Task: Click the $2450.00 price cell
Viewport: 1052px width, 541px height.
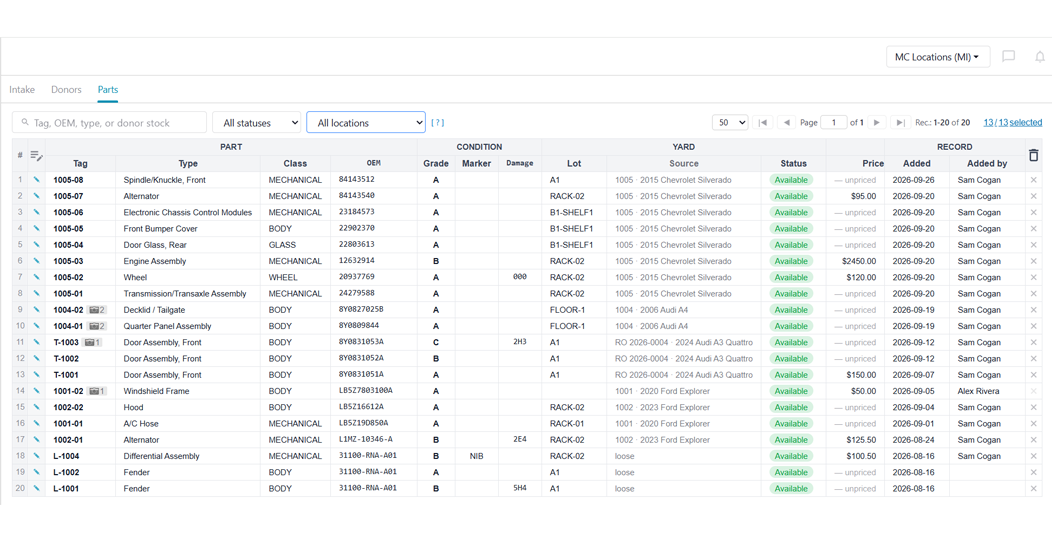Action: click(x=859, y=261)
